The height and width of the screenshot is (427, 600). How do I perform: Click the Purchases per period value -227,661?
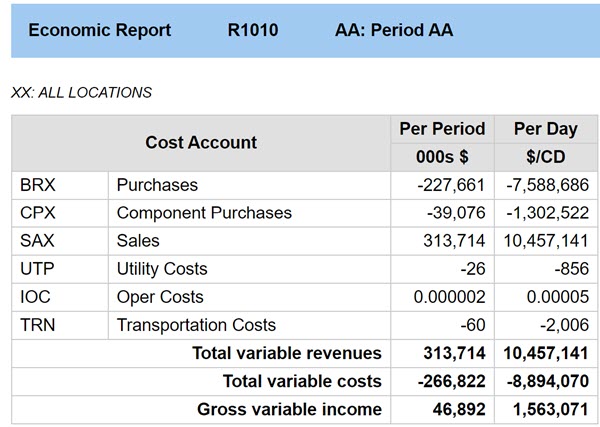(451, 185)
